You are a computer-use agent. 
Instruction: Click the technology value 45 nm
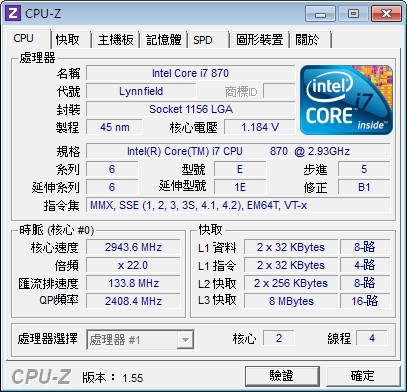coord(114,127)
